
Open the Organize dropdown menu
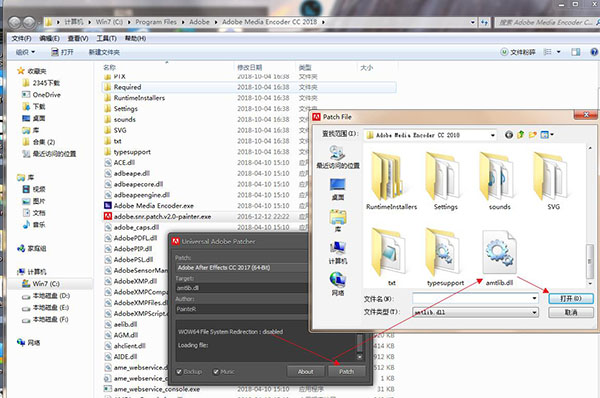point(25,52)
